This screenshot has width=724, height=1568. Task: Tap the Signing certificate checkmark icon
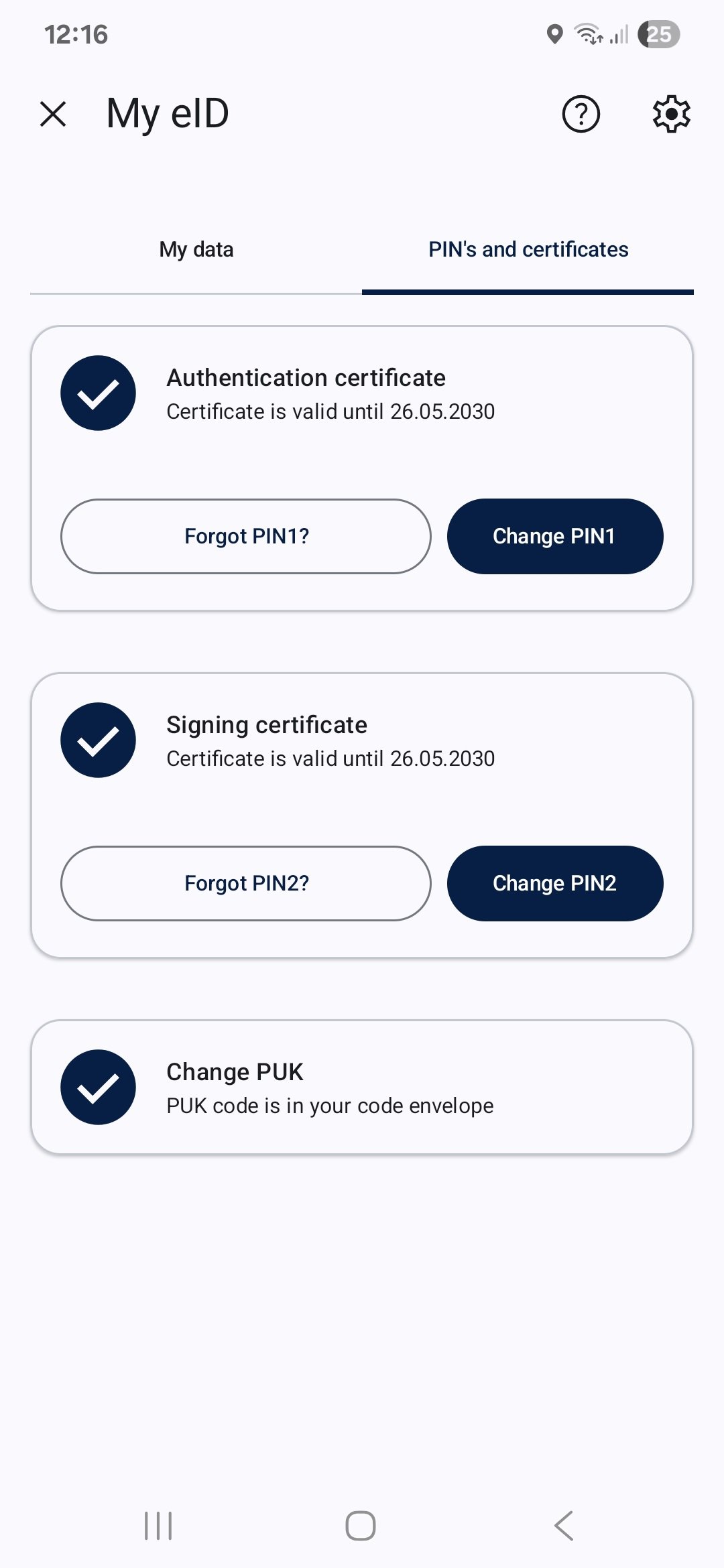tap(98, 740)
